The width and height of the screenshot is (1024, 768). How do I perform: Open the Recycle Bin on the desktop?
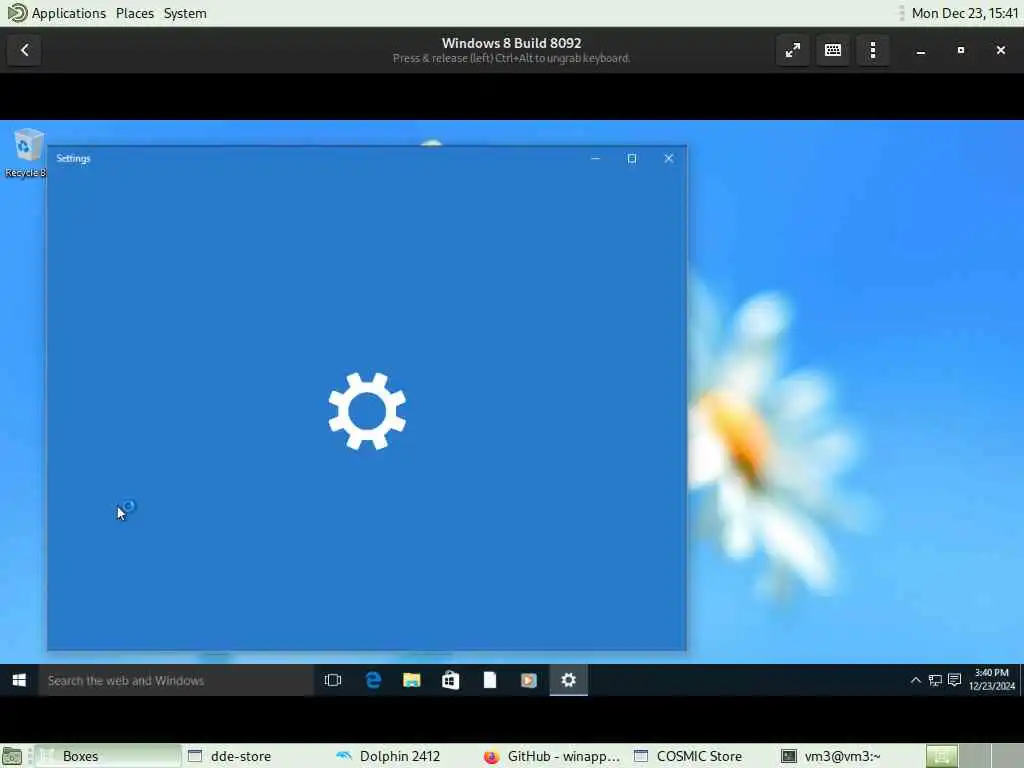(26, 153)
